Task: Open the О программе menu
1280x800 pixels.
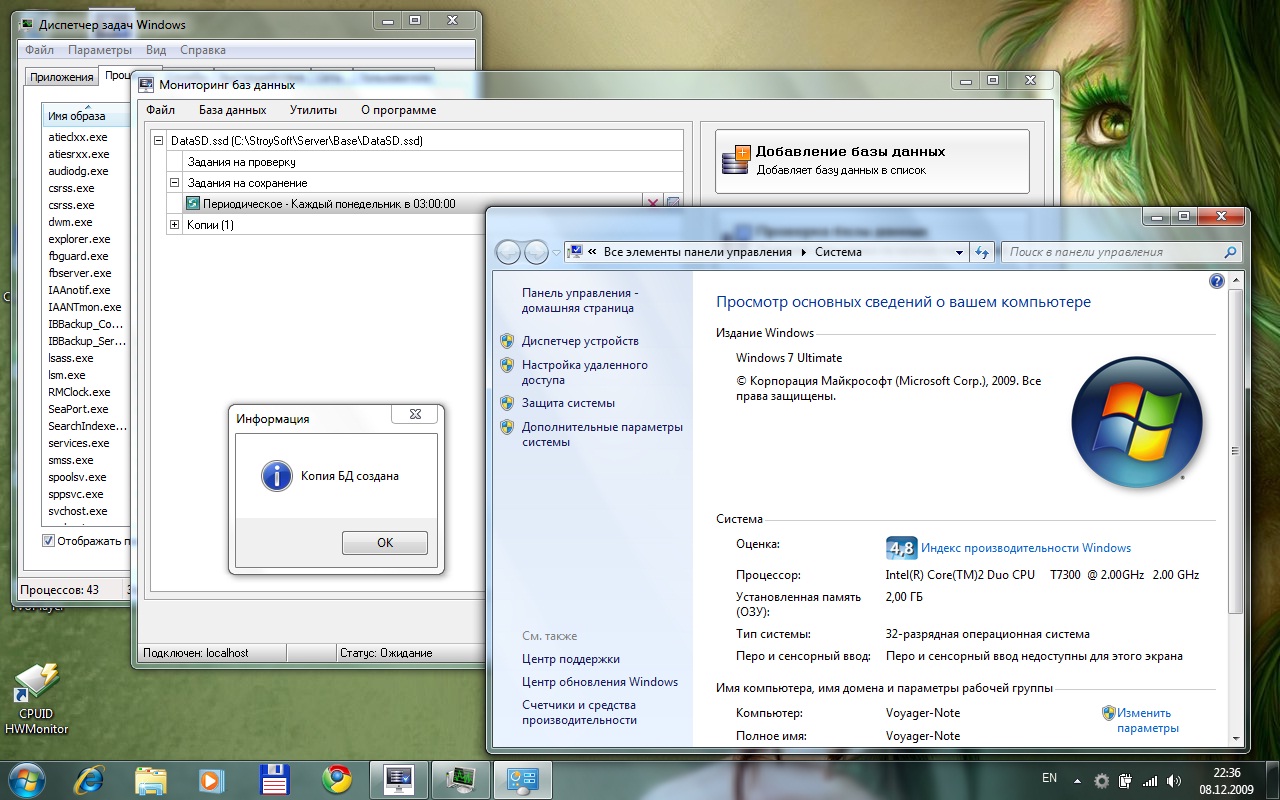Action: click(x=398, y=110)
